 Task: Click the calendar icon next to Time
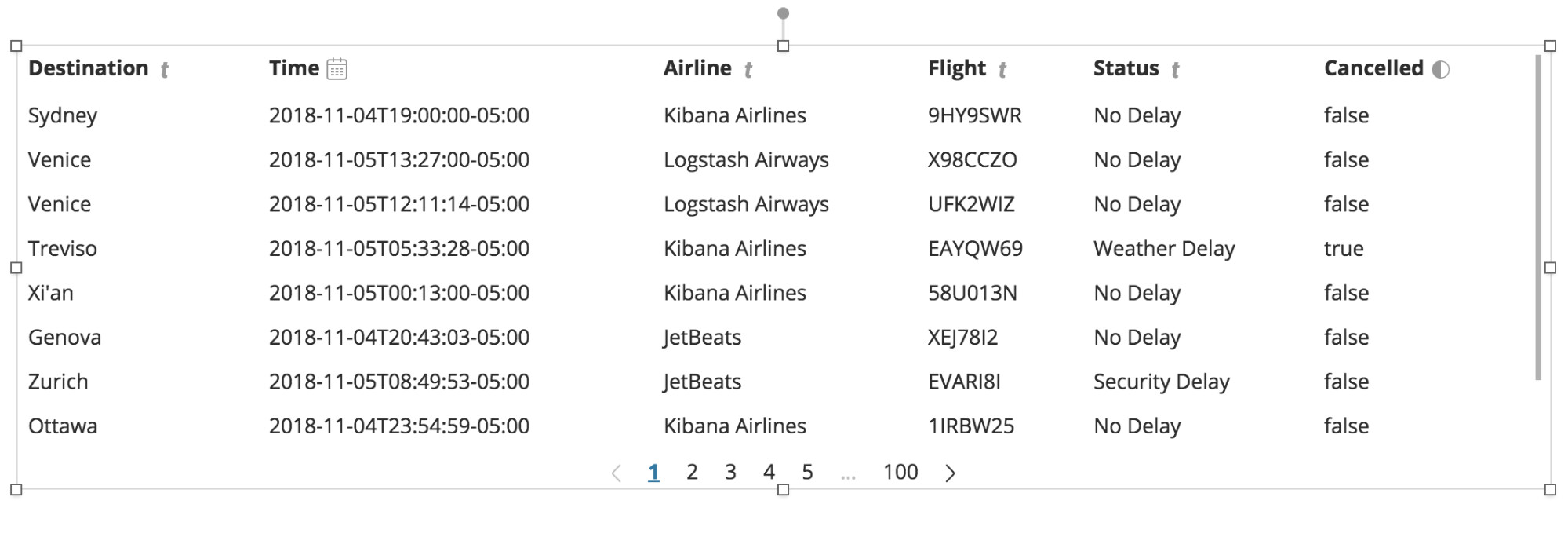coord(337,69)
